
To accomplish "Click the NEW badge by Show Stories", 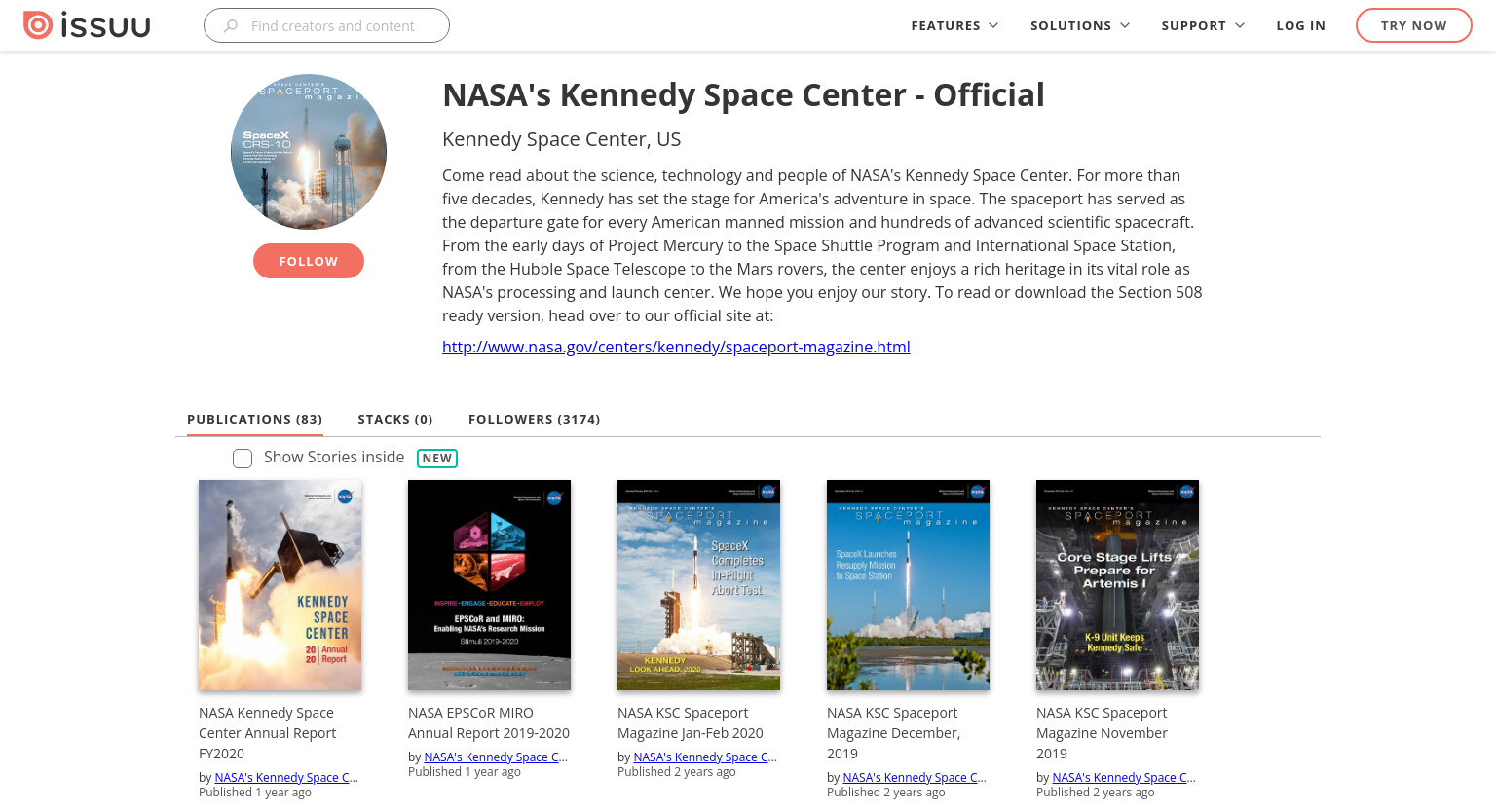I will tap(437, 458).
